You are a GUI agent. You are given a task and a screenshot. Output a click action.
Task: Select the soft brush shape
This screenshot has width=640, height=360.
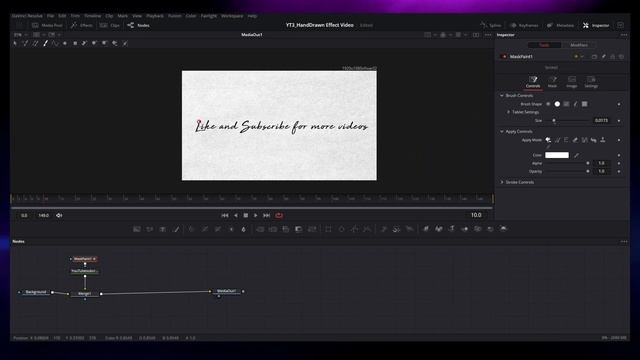[x=548, y=104]
